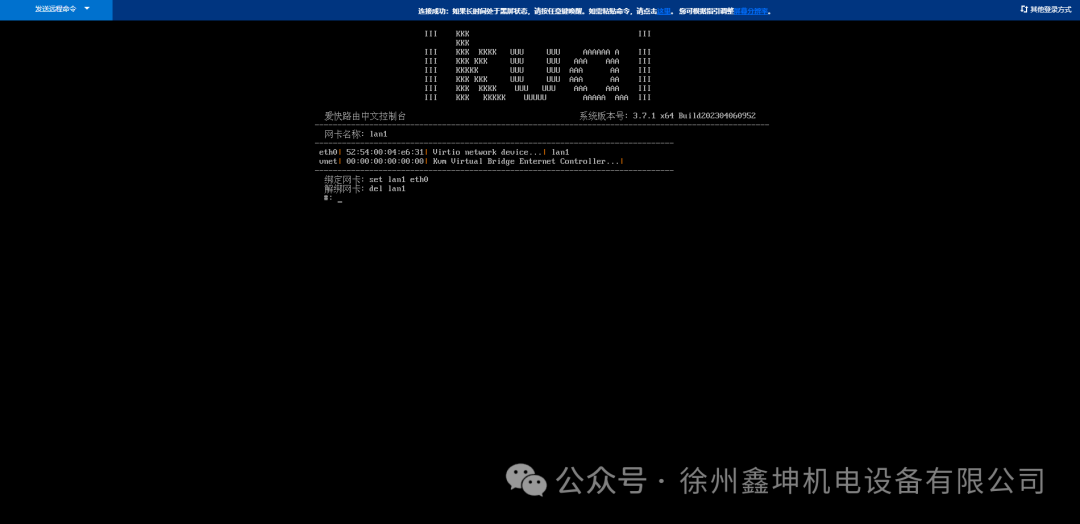Image resolution: width=1080 pixels, height=524 pixels.
Task: Click the 爱快路由中文控制台 title text
Action: [x=365, y=116]
